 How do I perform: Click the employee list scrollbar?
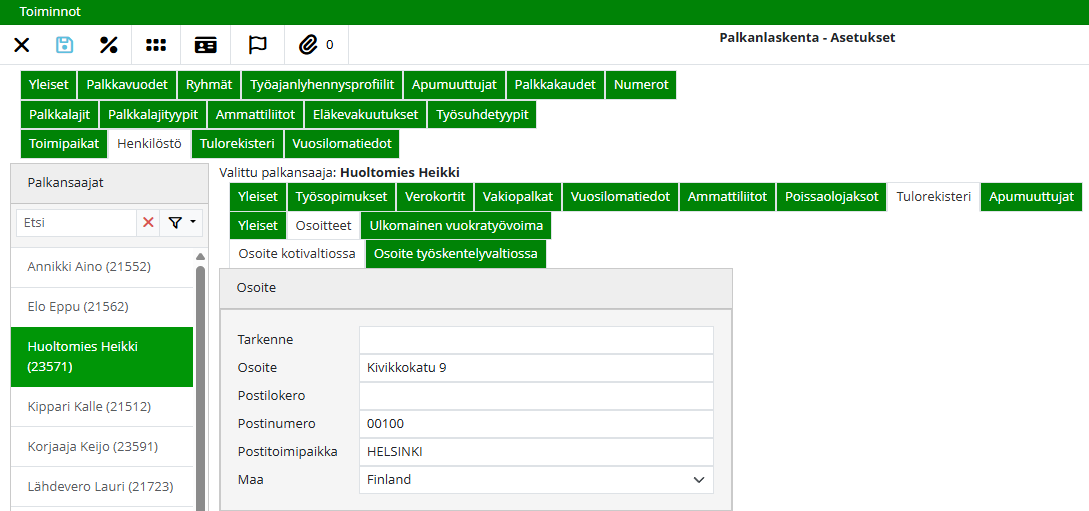pyautogui.click(x=200, y=380)
